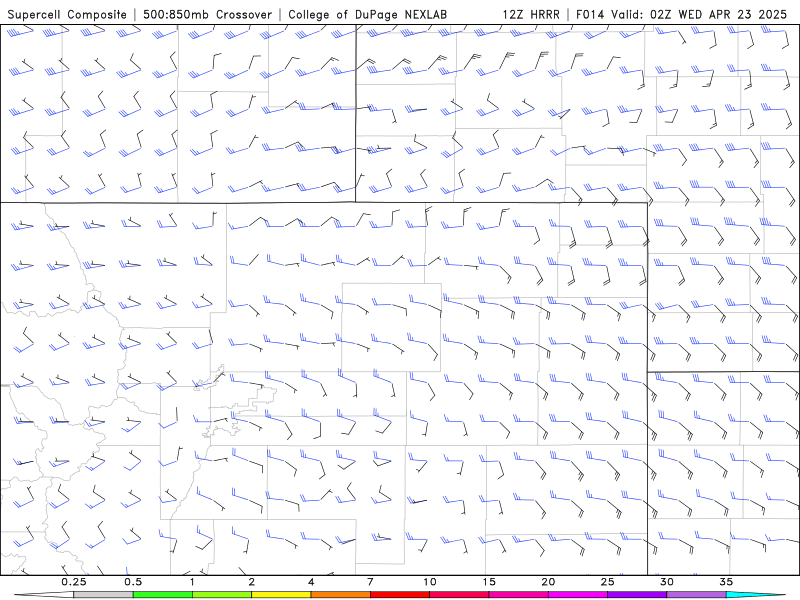This screenshot has width=800, height=600.
Task: Pick the magenta segment between 20 and 25
Action: pos(578,595)
